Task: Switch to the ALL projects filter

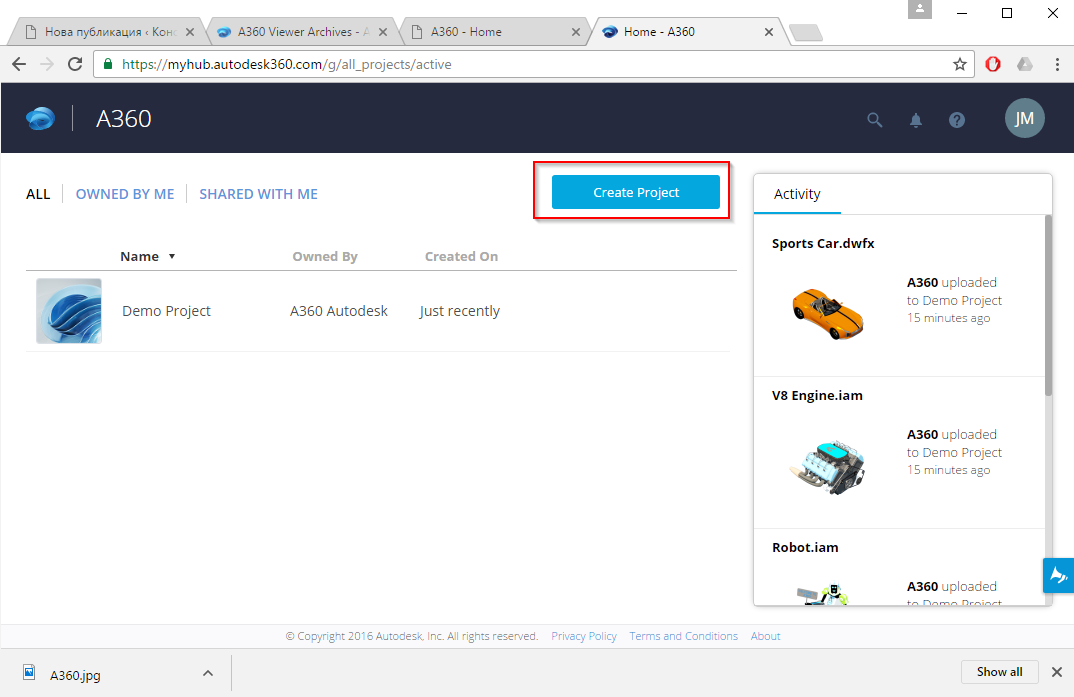Action: [38, 194]
